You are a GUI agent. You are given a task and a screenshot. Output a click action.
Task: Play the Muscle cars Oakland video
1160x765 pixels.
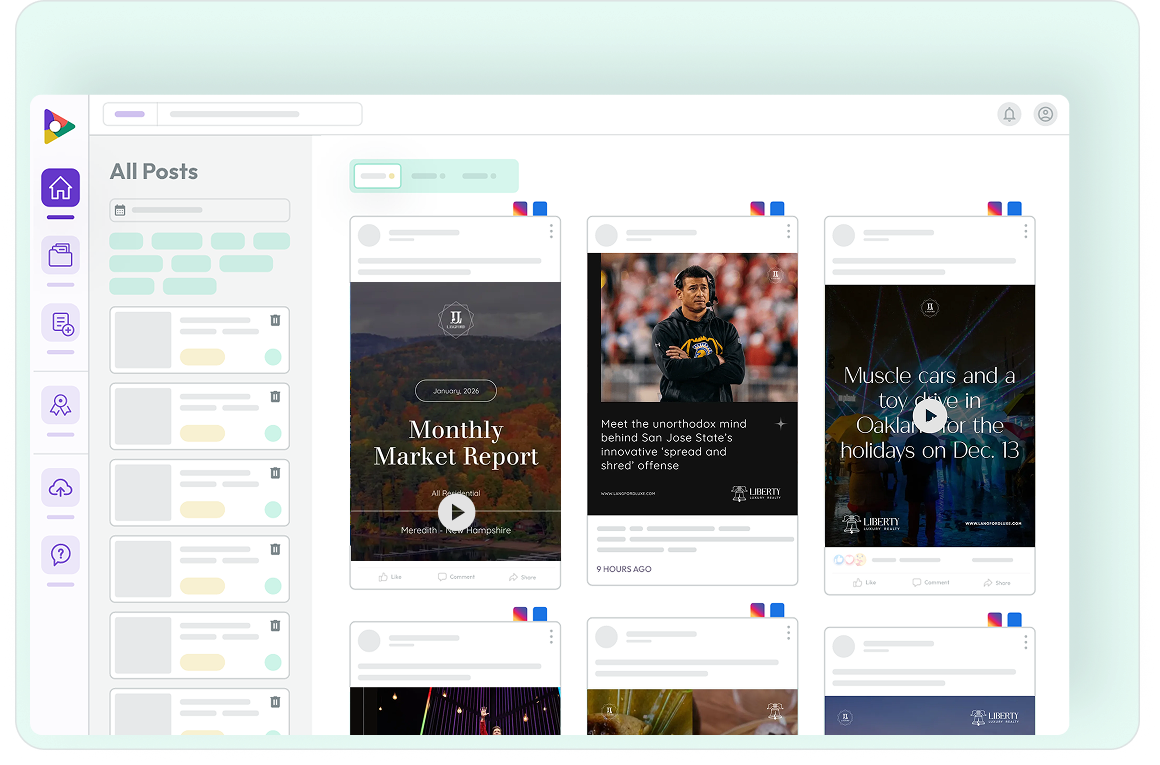[x=929, y=415]
